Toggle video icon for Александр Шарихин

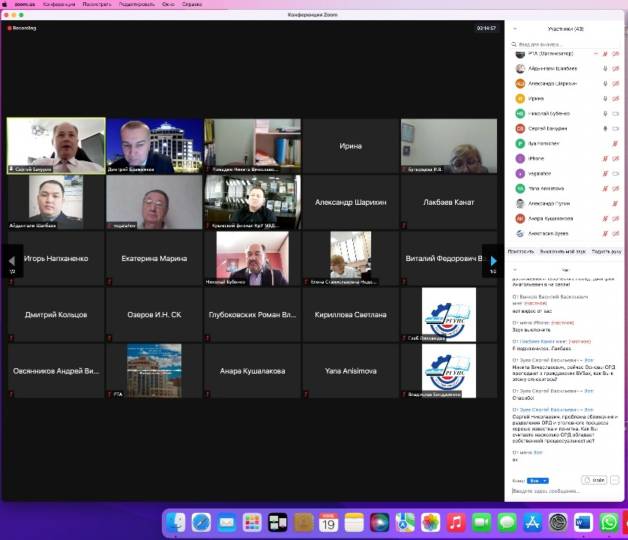point(616,84)
